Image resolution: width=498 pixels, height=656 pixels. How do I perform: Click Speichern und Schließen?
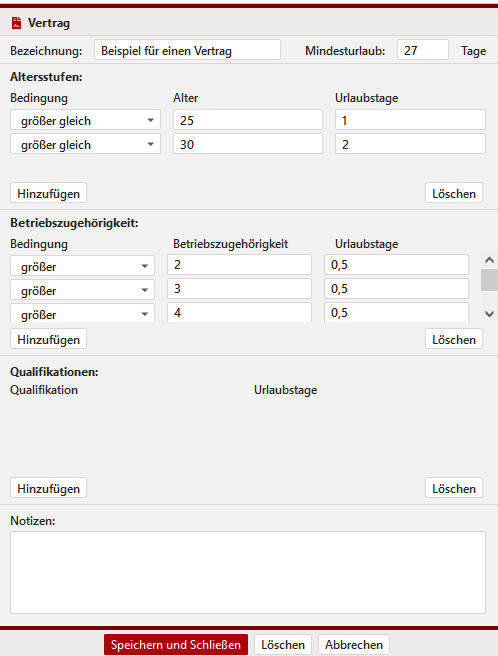(x=176, y=645)
